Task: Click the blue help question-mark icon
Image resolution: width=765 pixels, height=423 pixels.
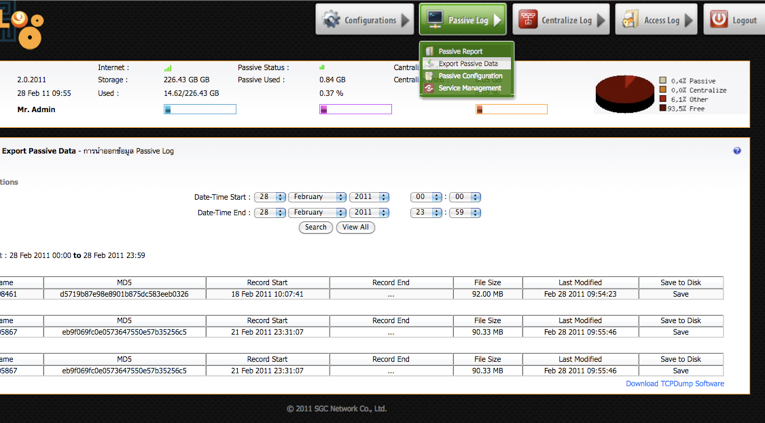Action: 737,151
